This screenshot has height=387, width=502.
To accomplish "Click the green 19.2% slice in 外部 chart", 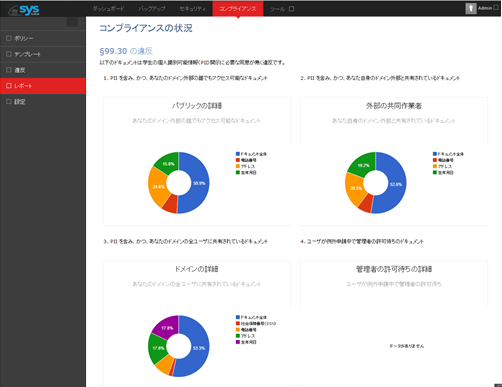I will pos(363,164).
